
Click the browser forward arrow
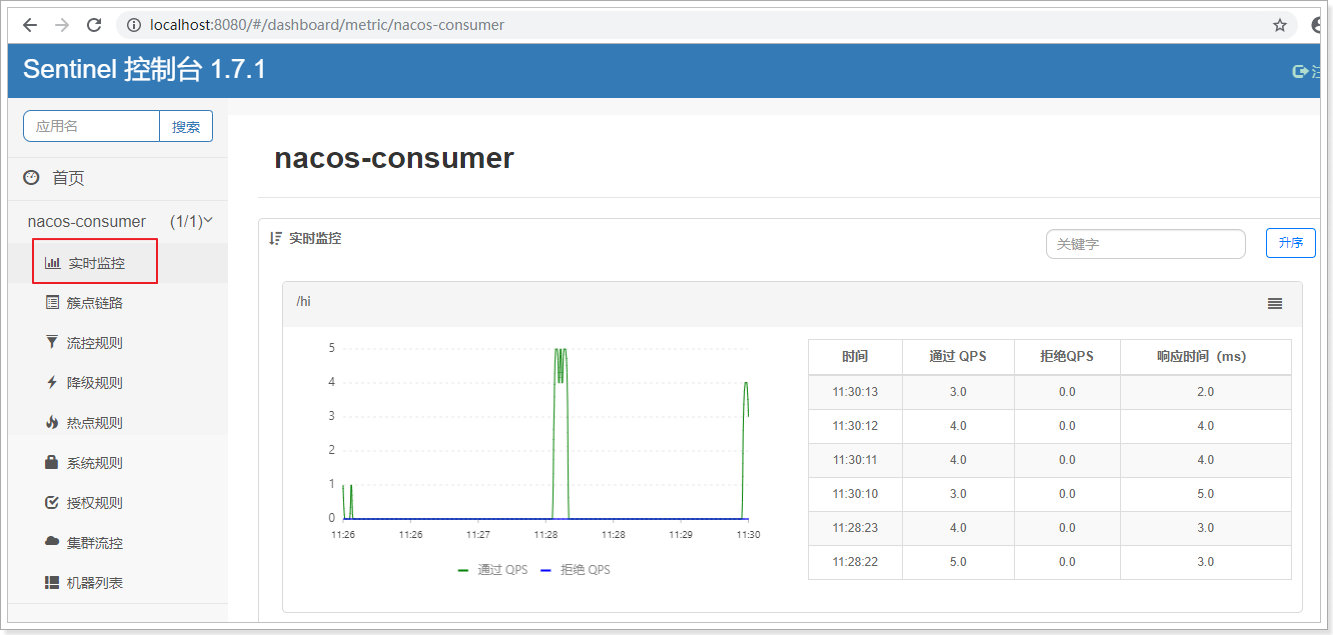[x=62, y=25]
